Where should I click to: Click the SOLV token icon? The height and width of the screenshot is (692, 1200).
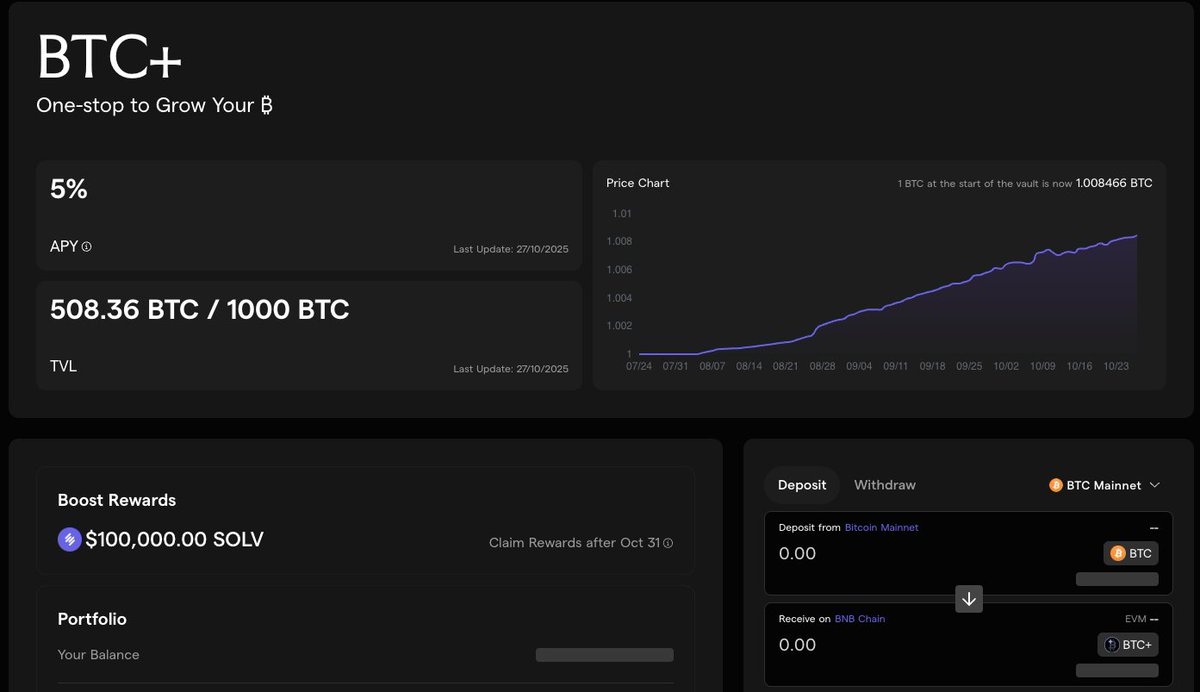pyautogui.click(x=69, y=540)
